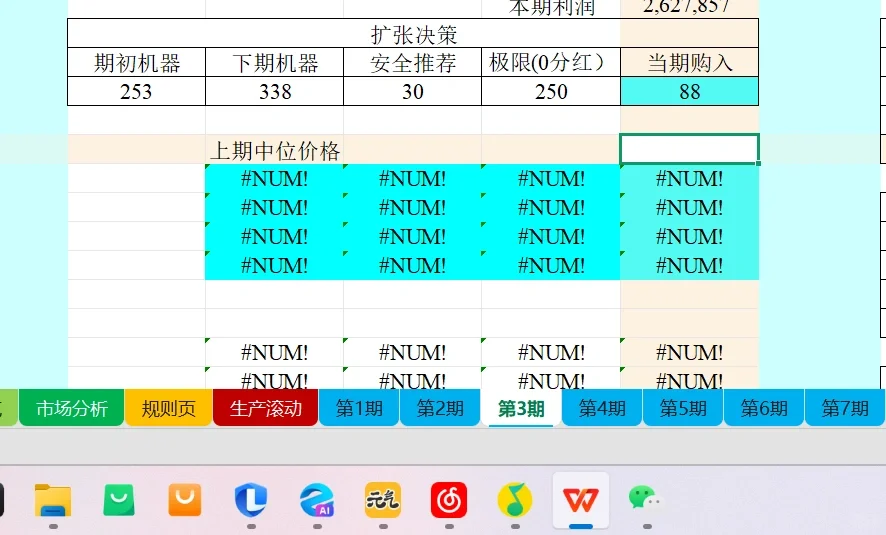Click the cell showing 30
This screenshot has width=886, height=535.
[412, 91]
